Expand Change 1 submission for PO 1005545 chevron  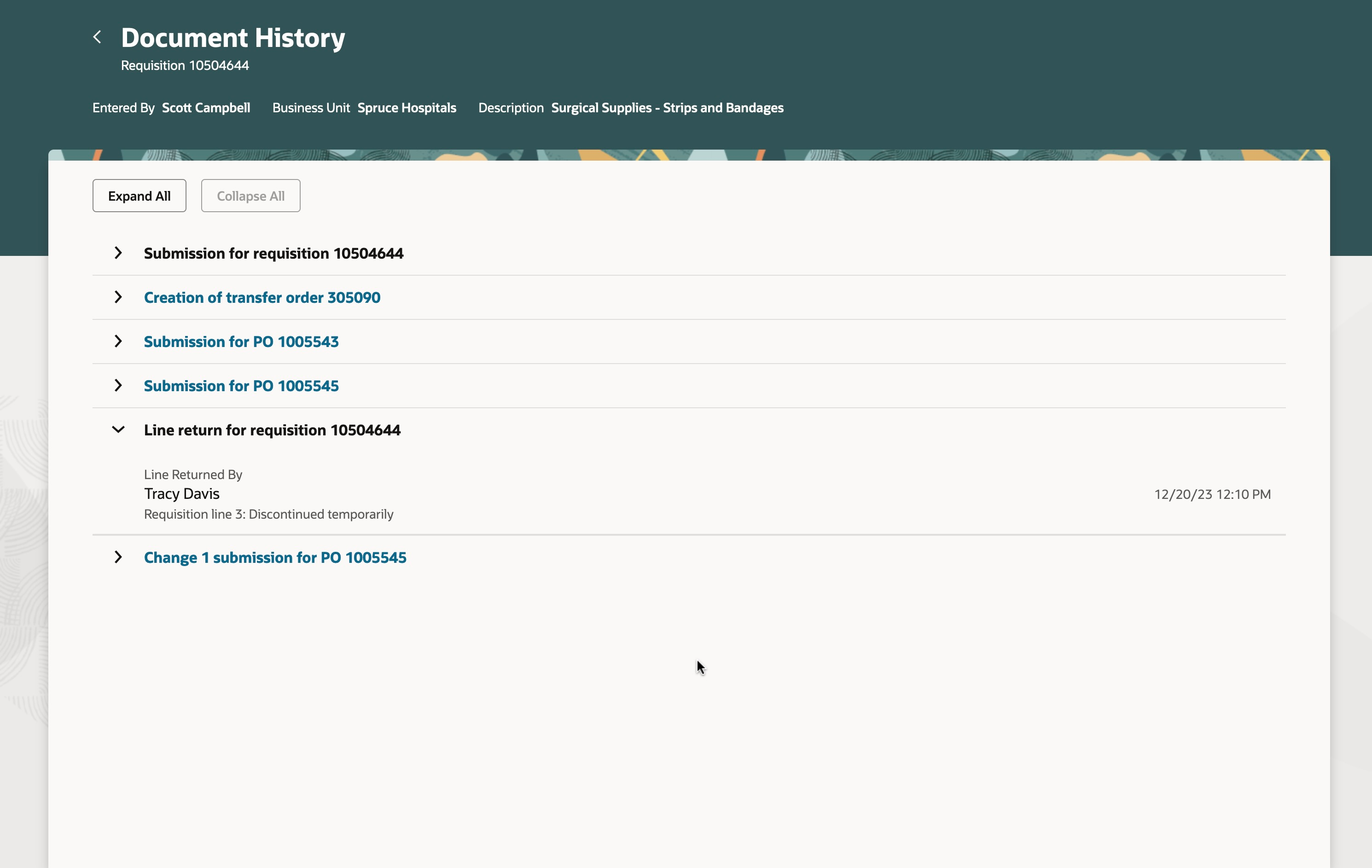coord(118,557)
